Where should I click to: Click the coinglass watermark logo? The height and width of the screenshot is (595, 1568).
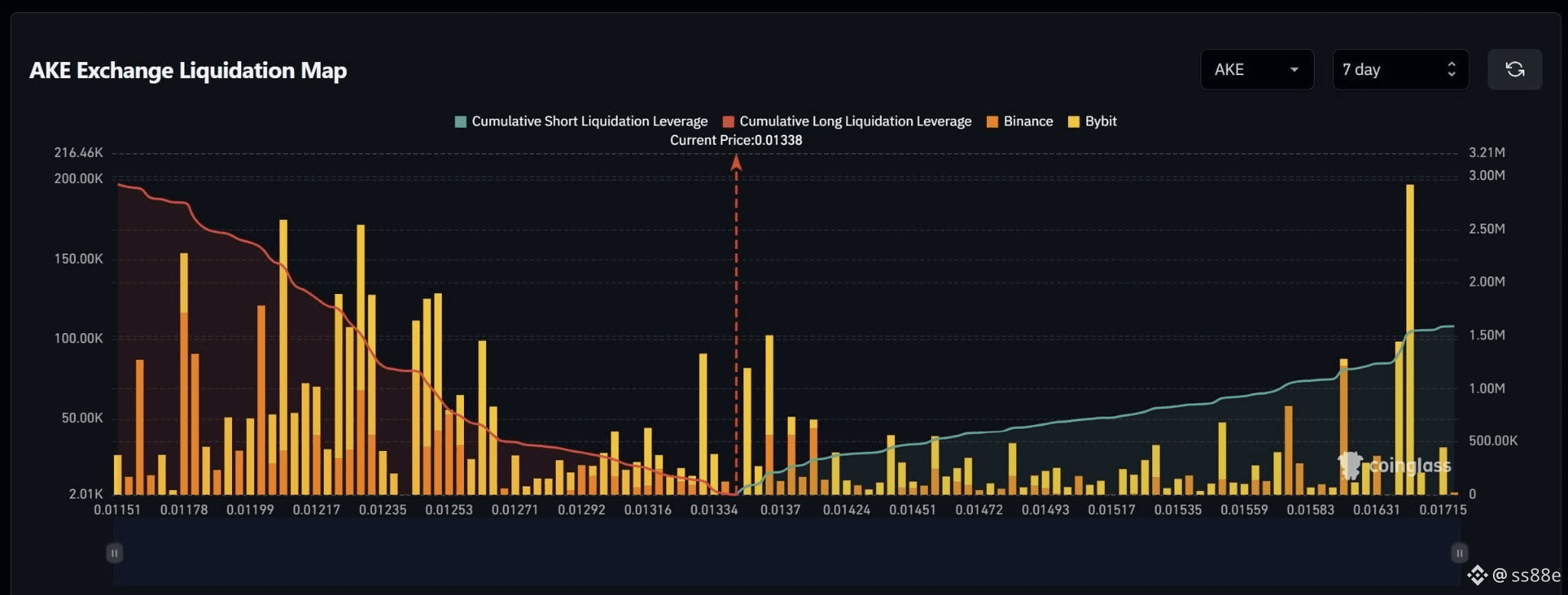click(1394, 465)
